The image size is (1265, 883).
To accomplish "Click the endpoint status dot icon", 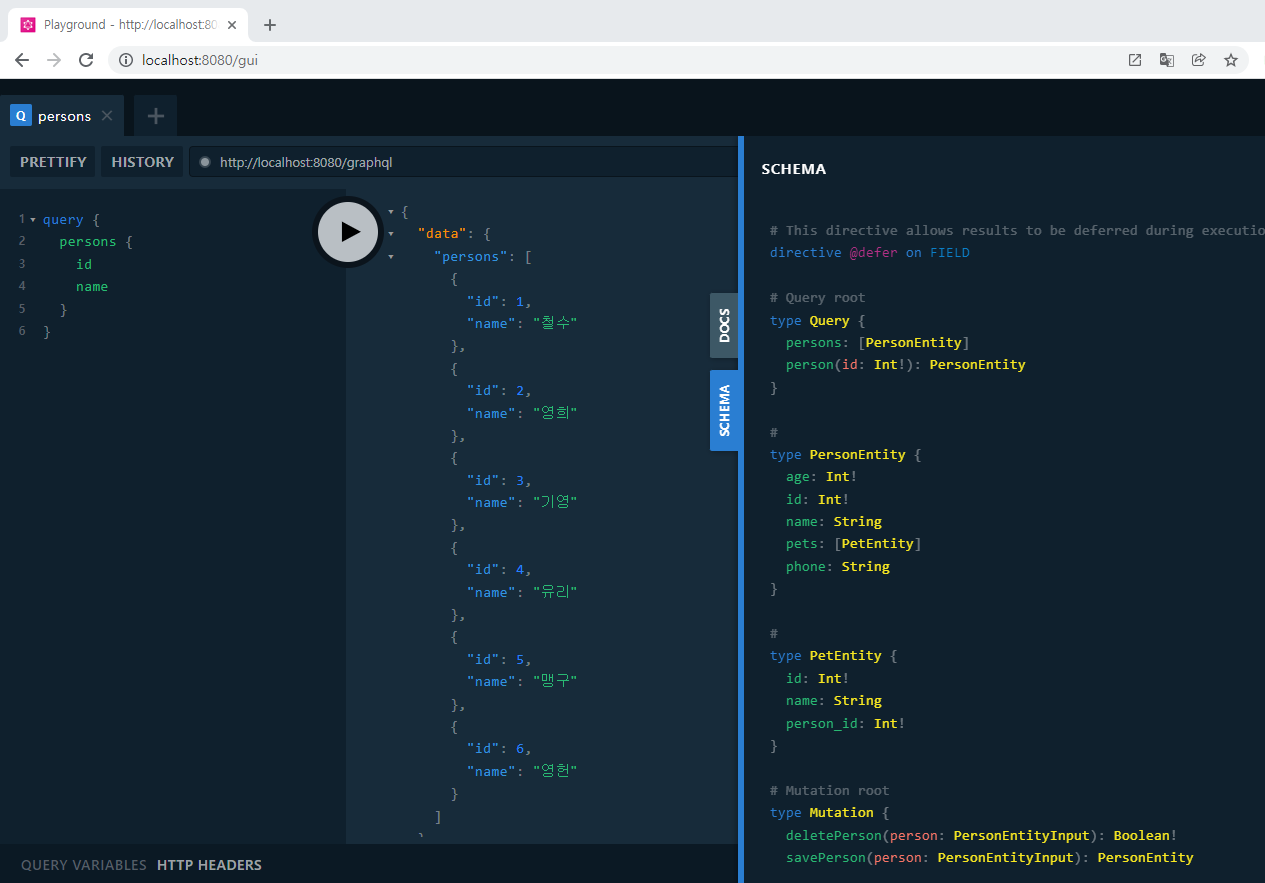I will pyautogui.click(x=205, y=162).
